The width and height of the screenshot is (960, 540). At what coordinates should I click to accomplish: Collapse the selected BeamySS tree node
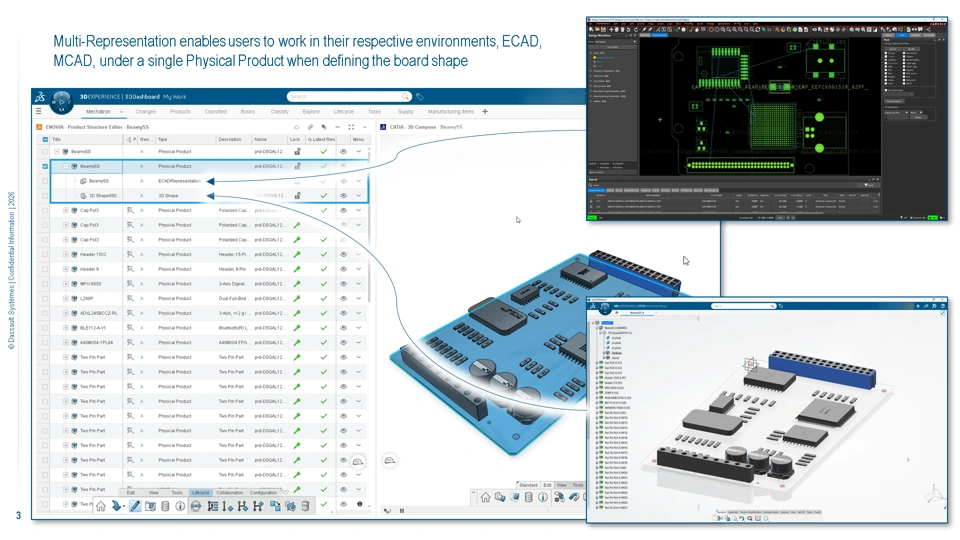66,166
